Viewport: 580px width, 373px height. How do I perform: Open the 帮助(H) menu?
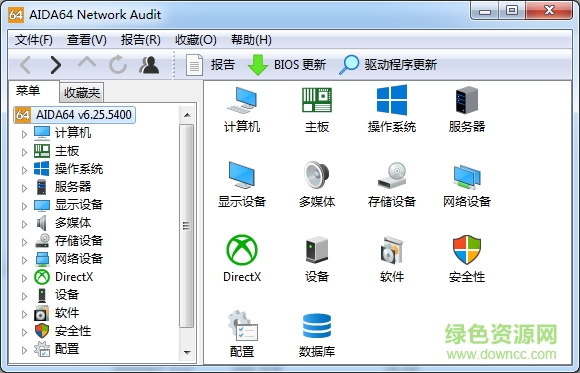coord(251,40)
